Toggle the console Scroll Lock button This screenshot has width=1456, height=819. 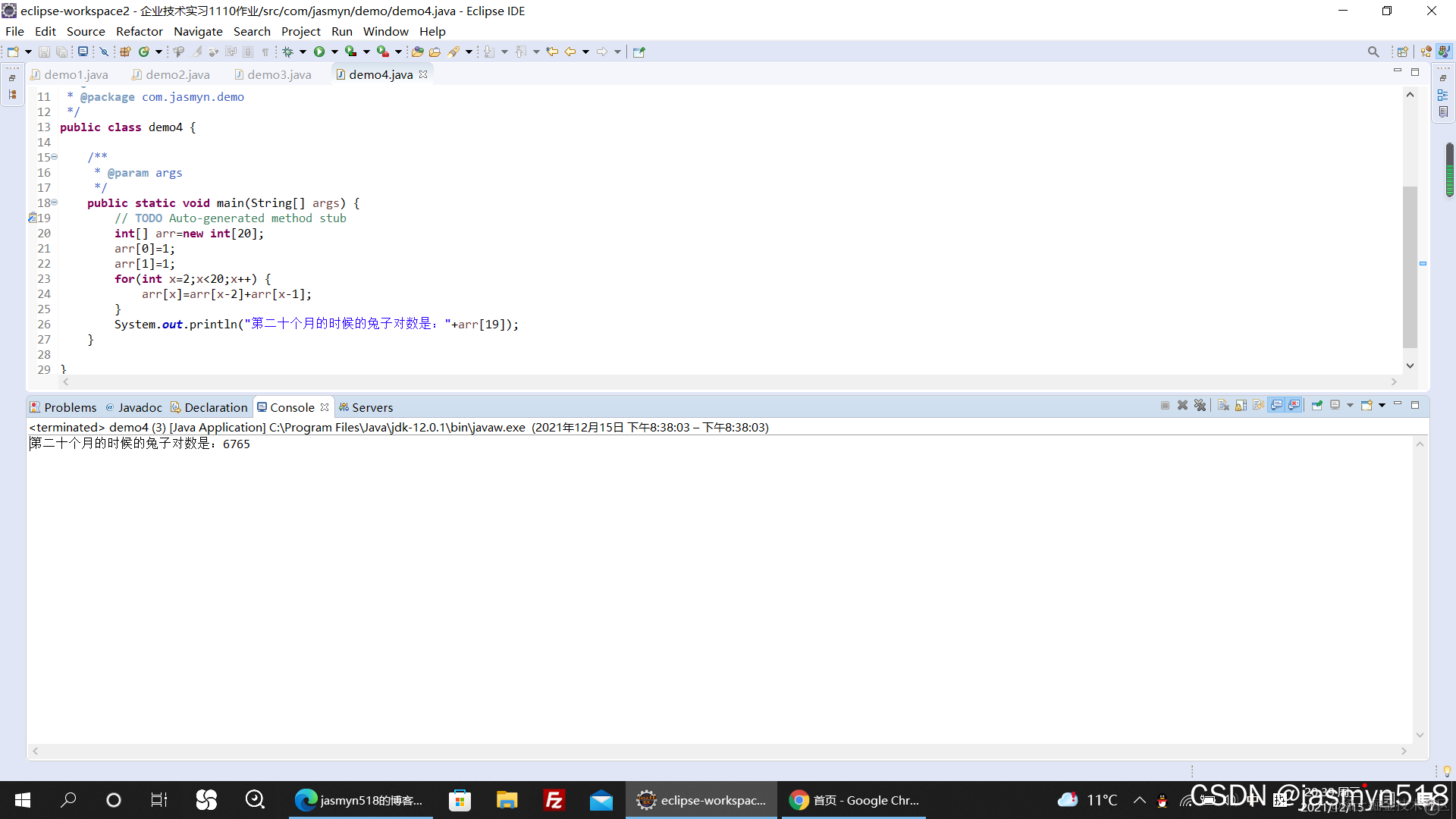pos(1241,406)
